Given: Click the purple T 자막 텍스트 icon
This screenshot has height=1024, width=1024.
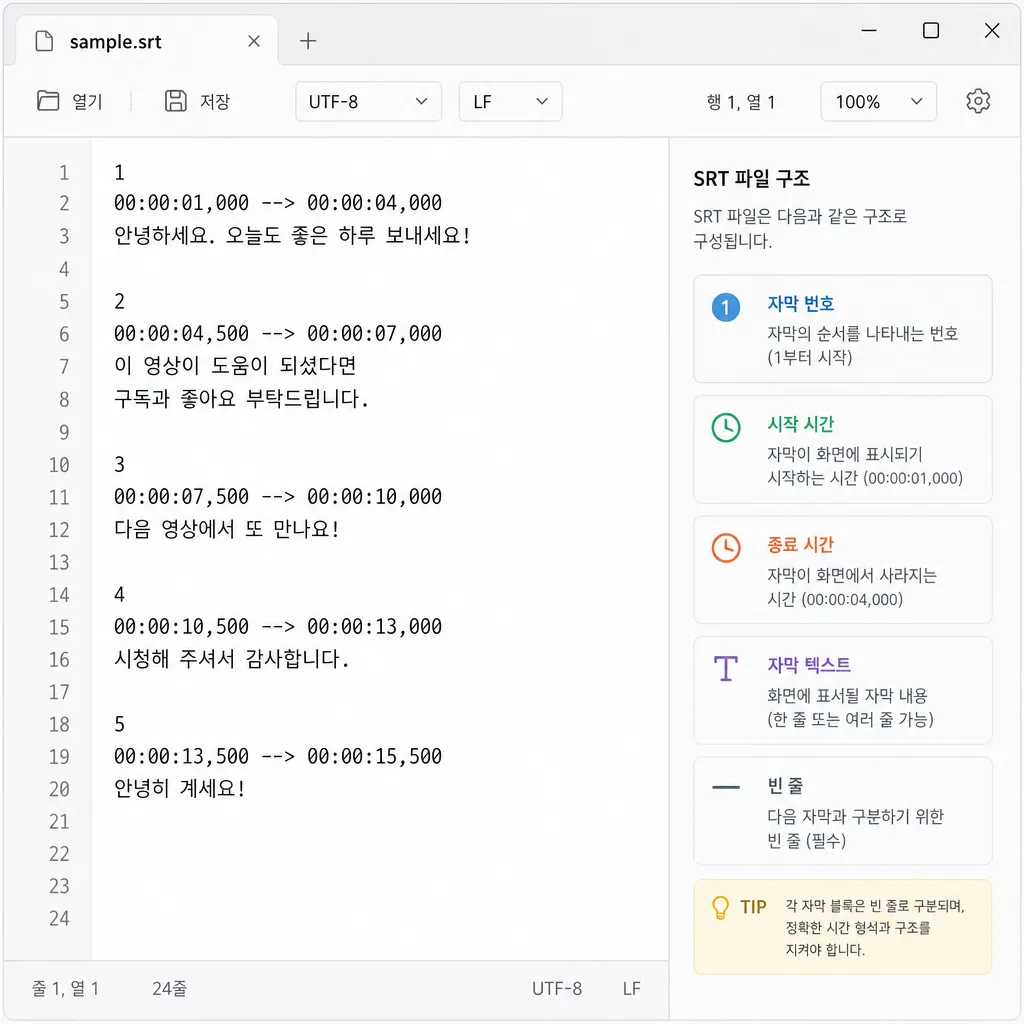Looking at the screenshot, I should coord(726,668).
